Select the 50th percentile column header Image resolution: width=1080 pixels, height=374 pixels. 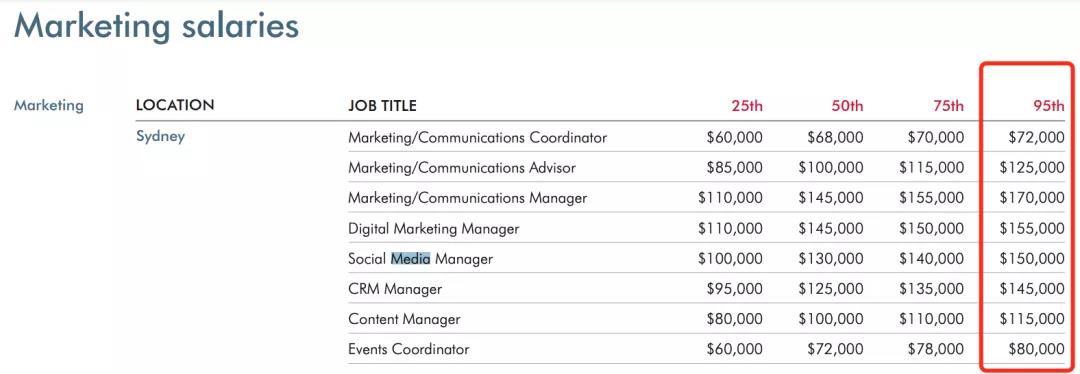coord(848,106)
